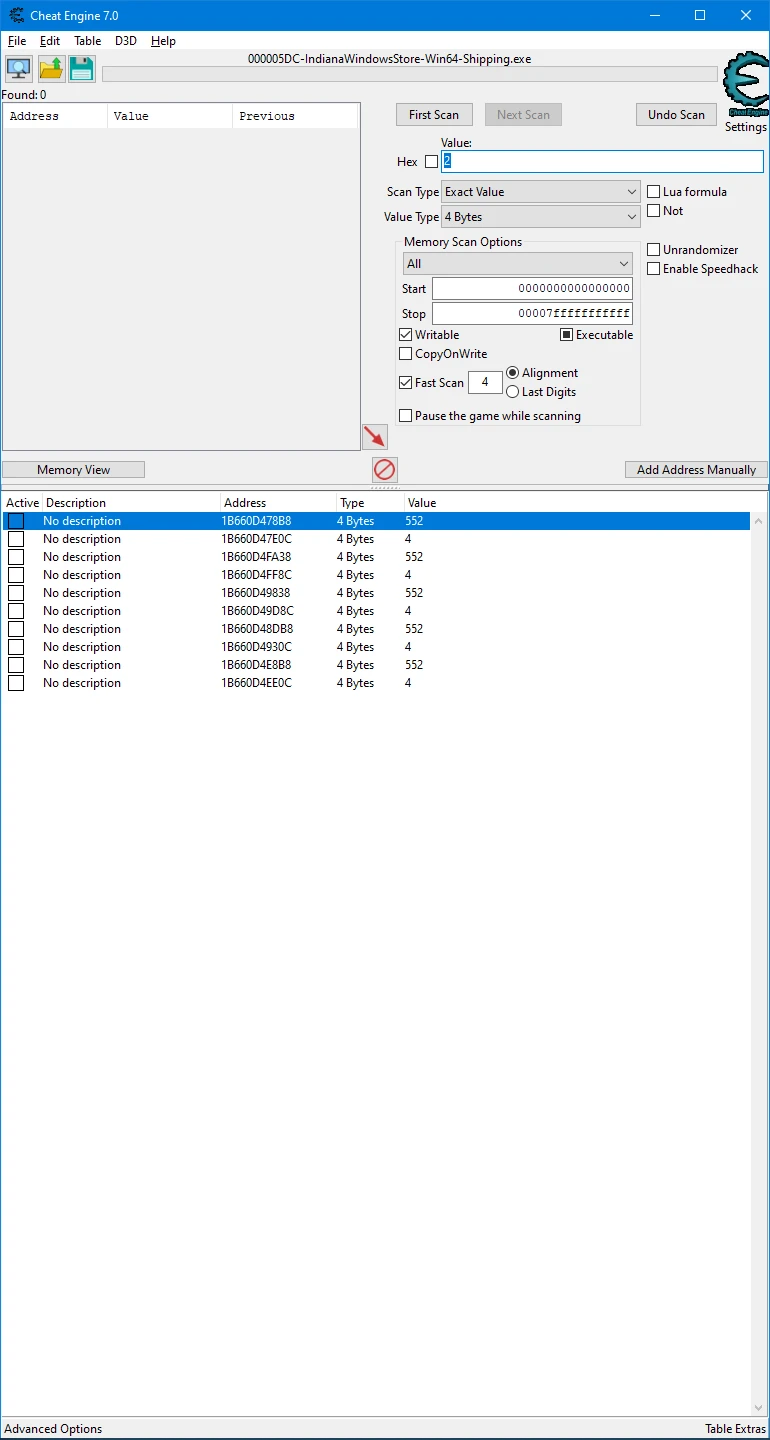Click the open cheat table folder icon
Viewport: 770px width, 1440px height.
(51, 69)
